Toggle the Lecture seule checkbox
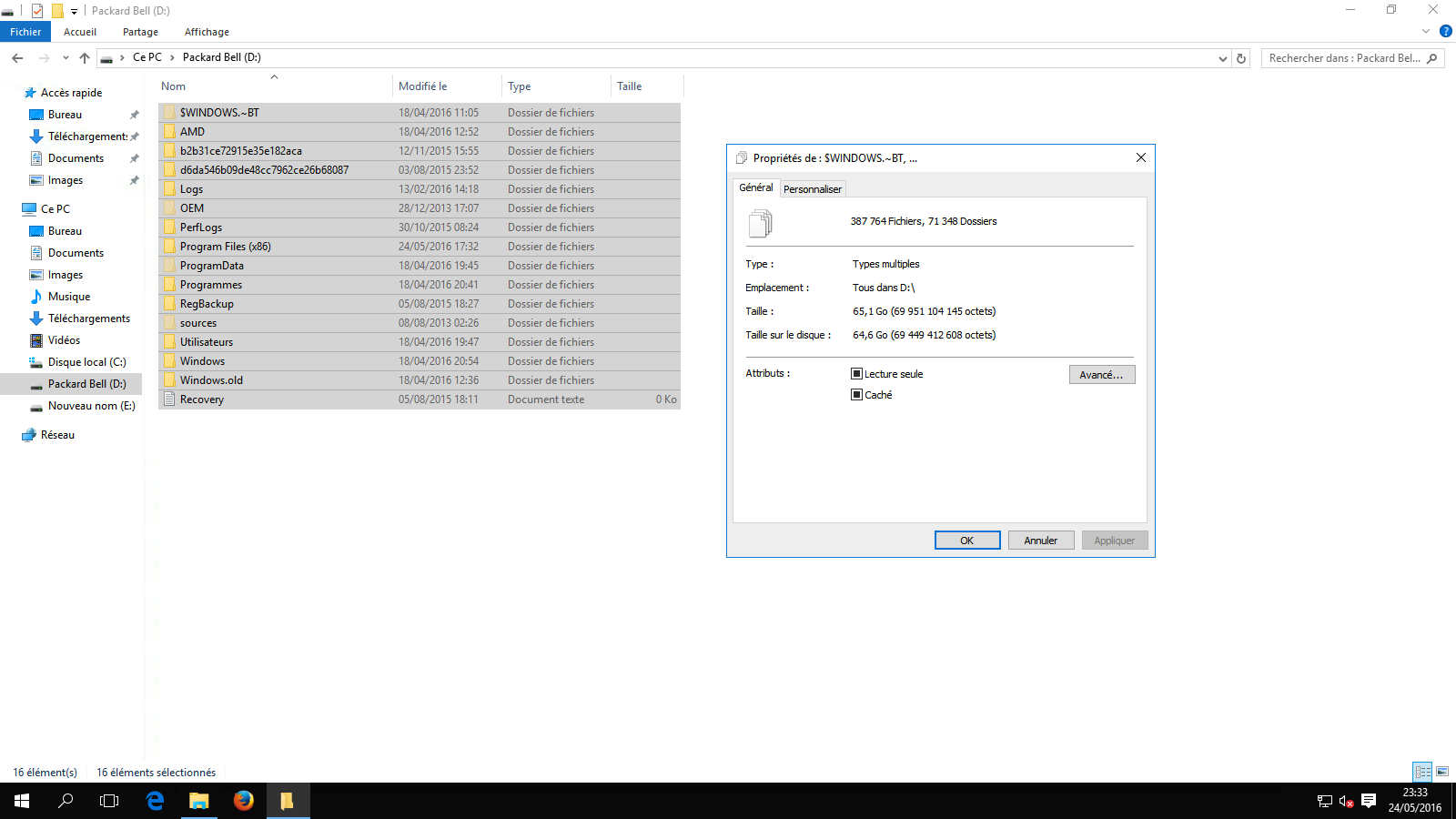This screenshot has width=1456, height=819. click(856, 374)
